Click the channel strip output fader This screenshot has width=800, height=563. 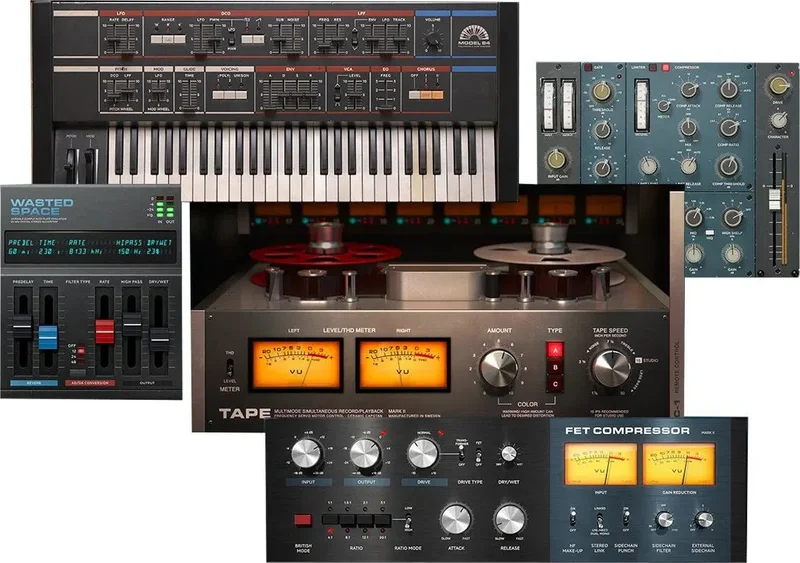775,200
